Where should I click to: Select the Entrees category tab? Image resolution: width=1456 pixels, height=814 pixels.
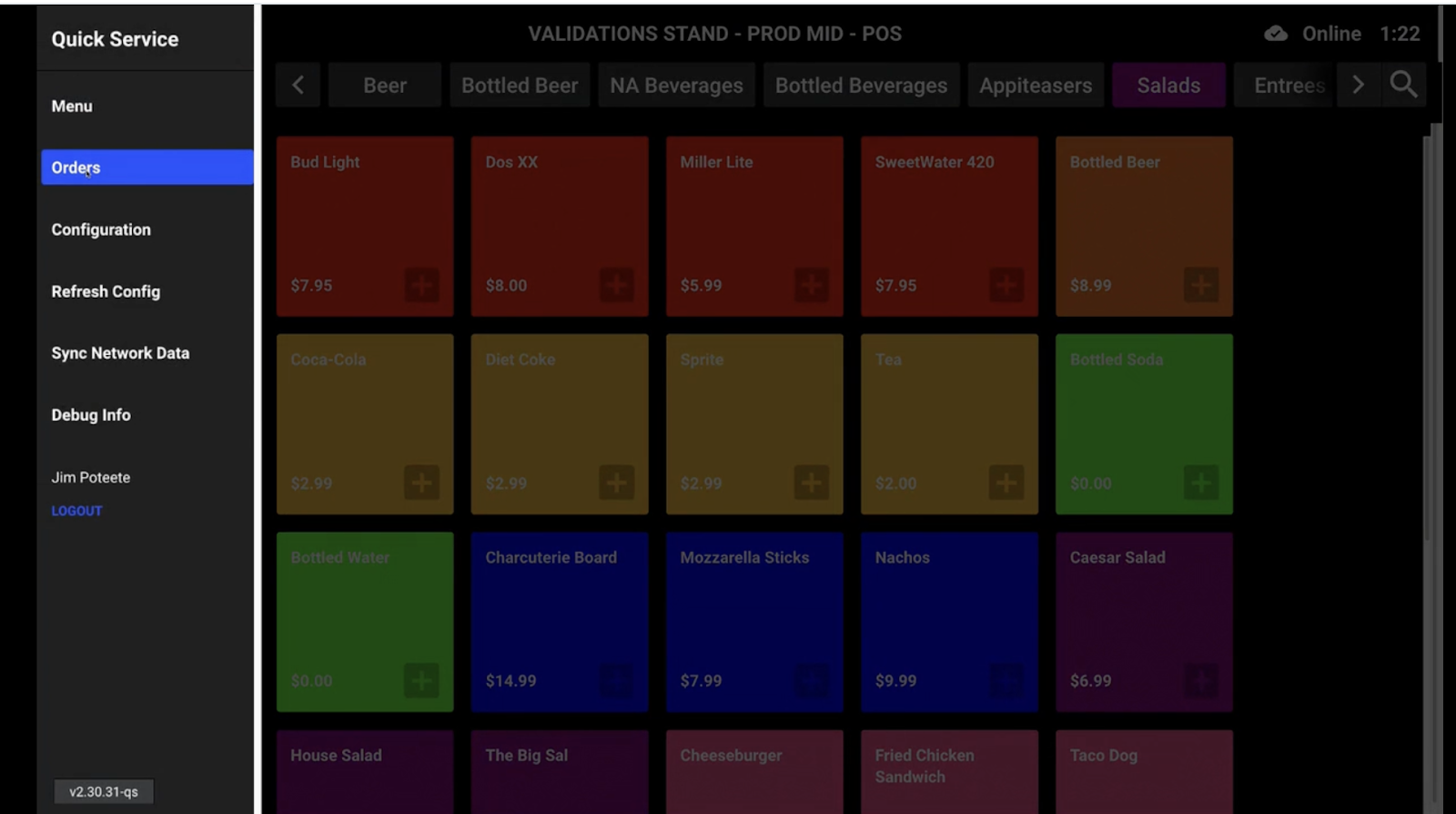click(1285, 85)
